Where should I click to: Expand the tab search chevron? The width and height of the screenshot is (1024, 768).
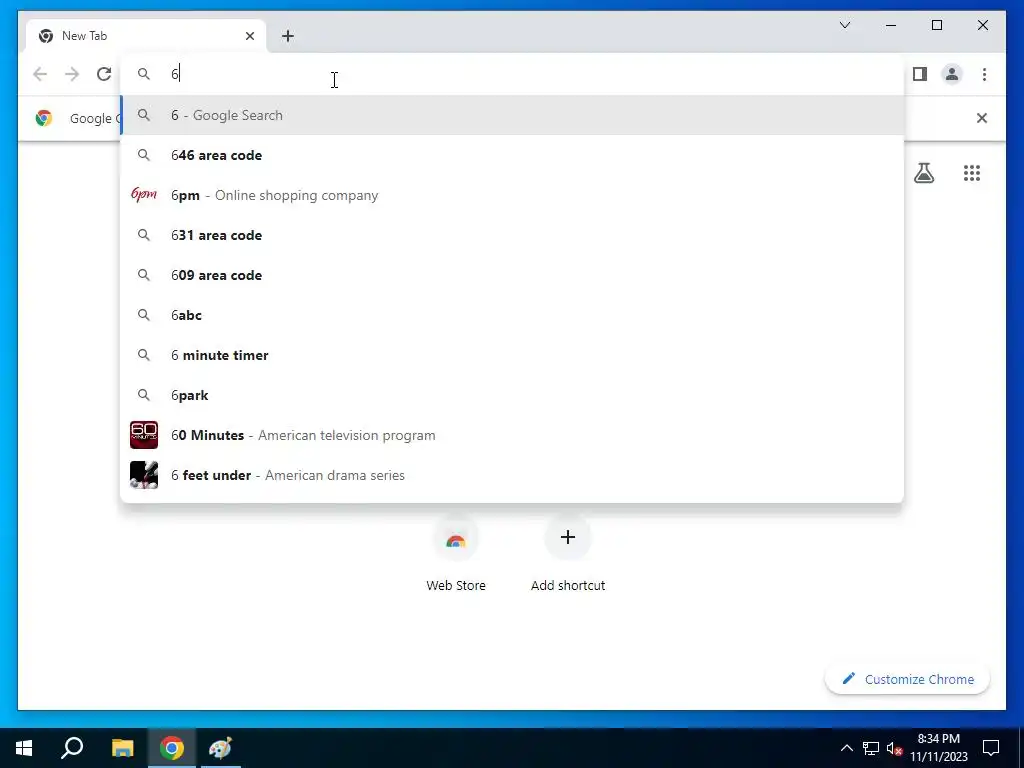pyautogui.click(x=844, y=25)
